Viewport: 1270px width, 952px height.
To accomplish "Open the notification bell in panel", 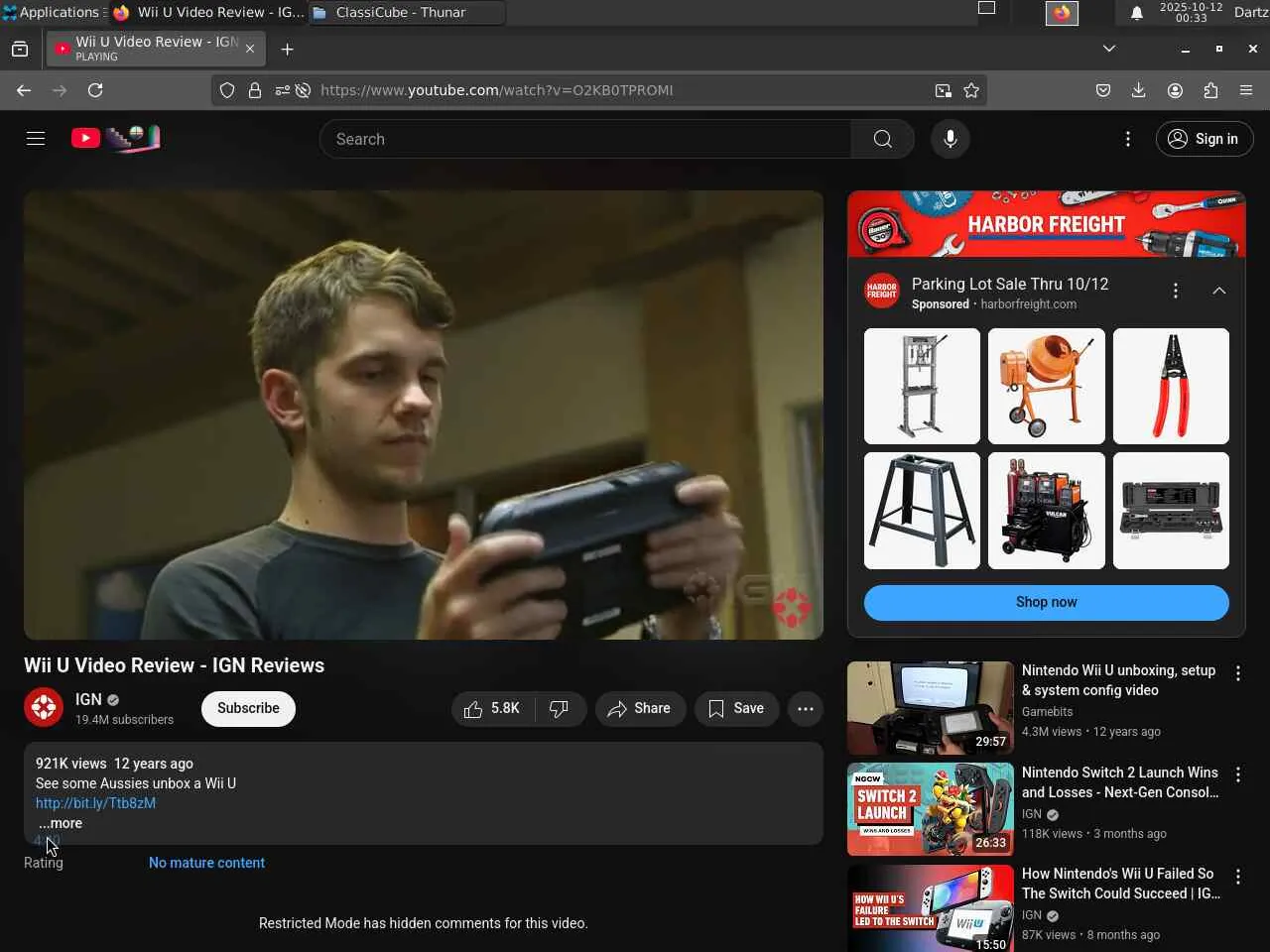I will pos(1137,13).
